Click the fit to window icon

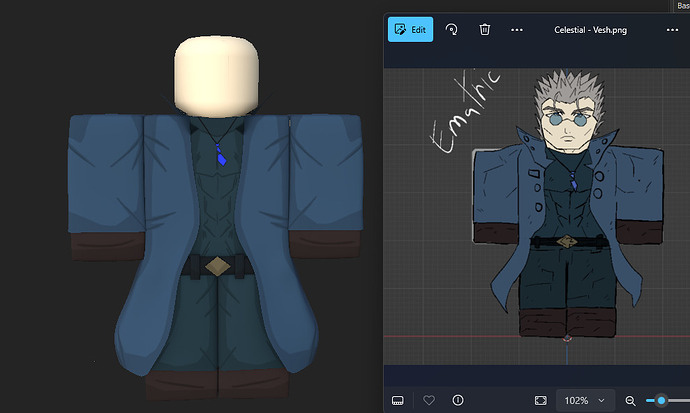tap(540, 400)
